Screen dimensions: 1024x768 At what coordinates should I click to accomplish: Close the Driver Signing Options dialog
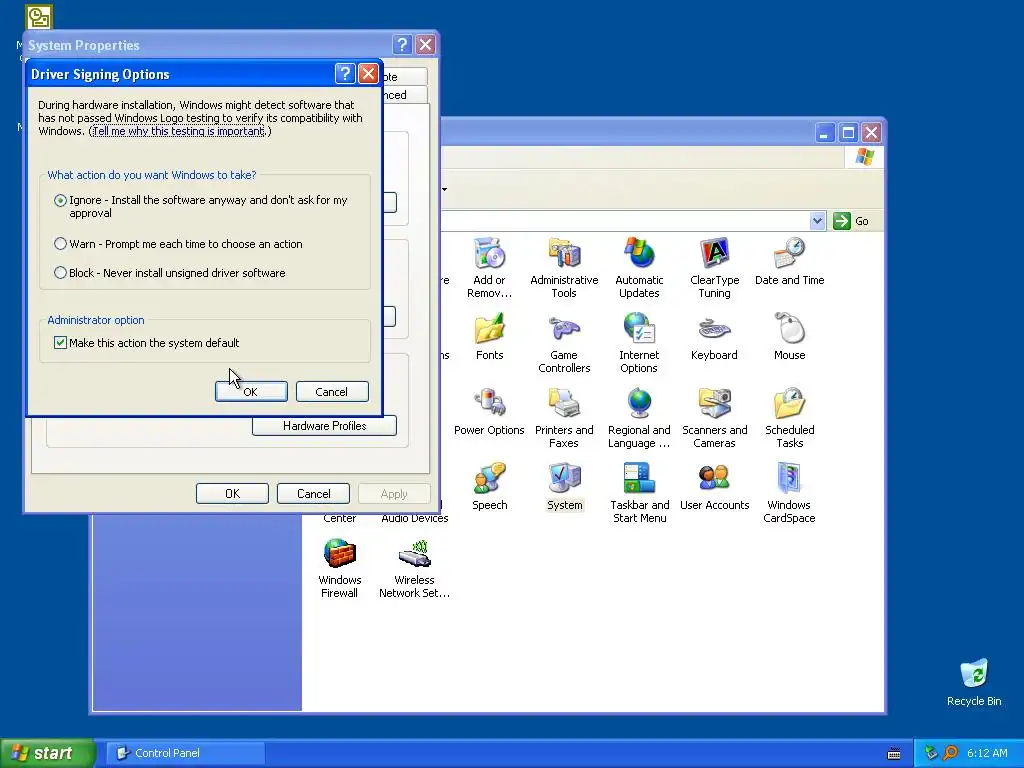(x=368, y=74)
